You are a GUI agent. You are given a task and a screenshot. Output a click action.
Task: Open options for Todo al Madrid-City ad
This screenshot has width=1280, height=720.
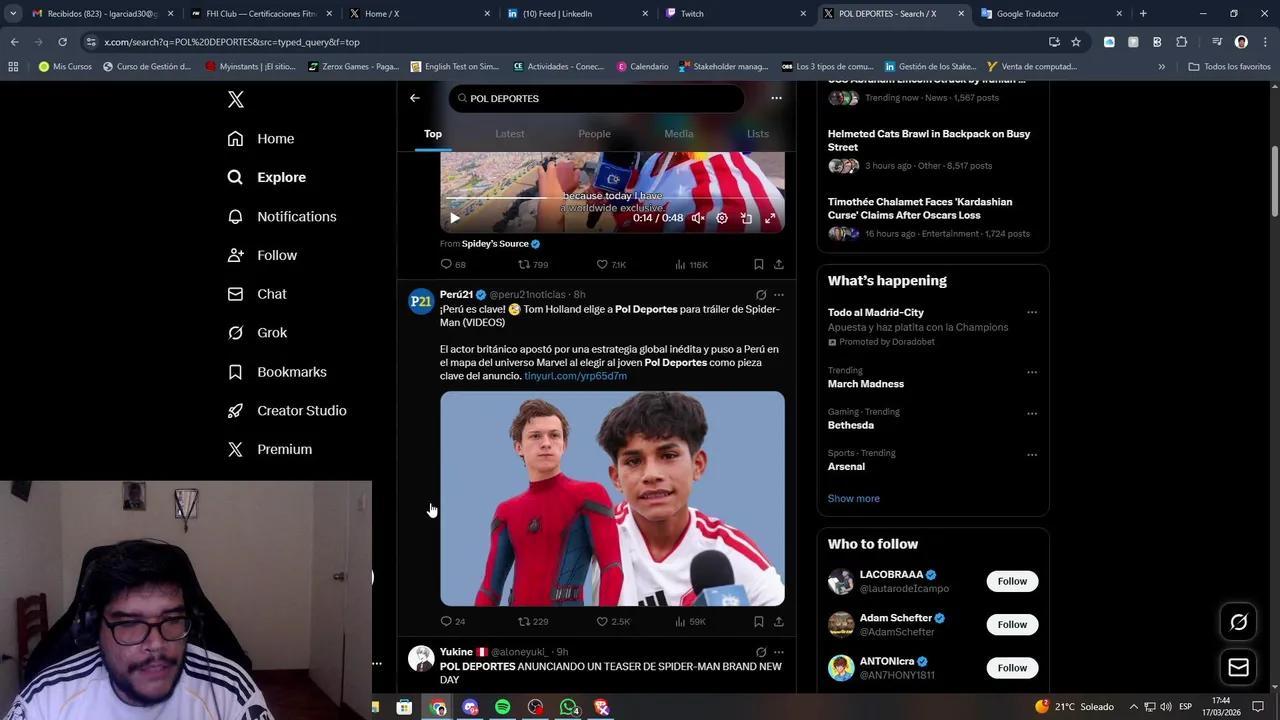pyautogui.click(x=1032, y=313)
